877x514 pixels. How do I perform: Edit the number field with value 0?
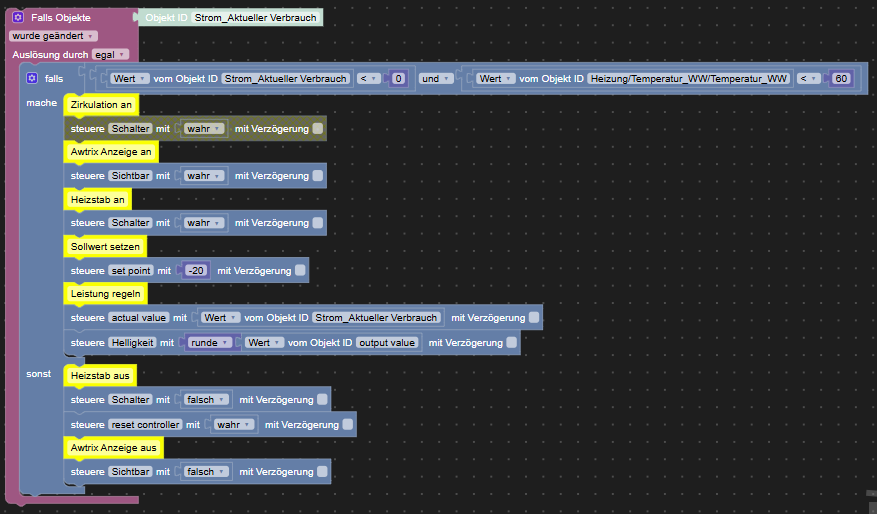click(x=398, y=78)
